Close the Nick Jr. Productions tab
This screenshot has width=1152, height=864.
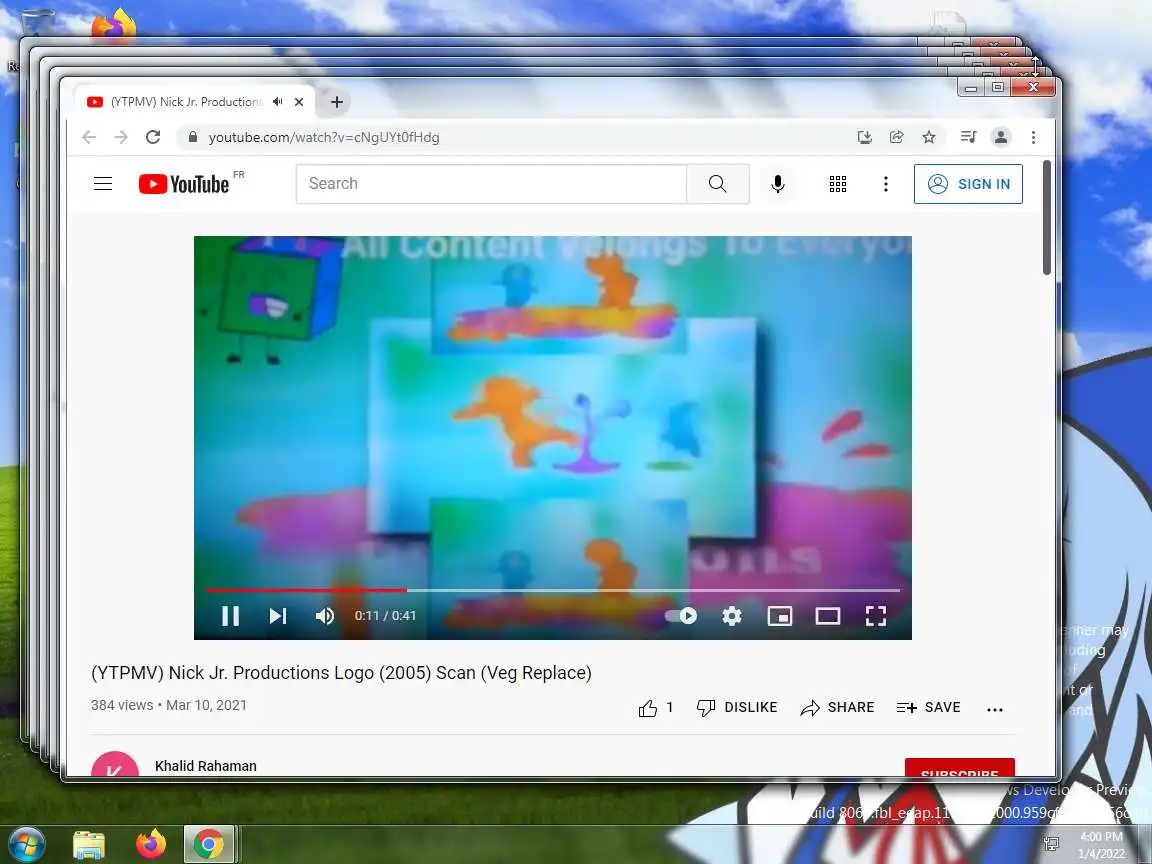[x=299, y=102]
